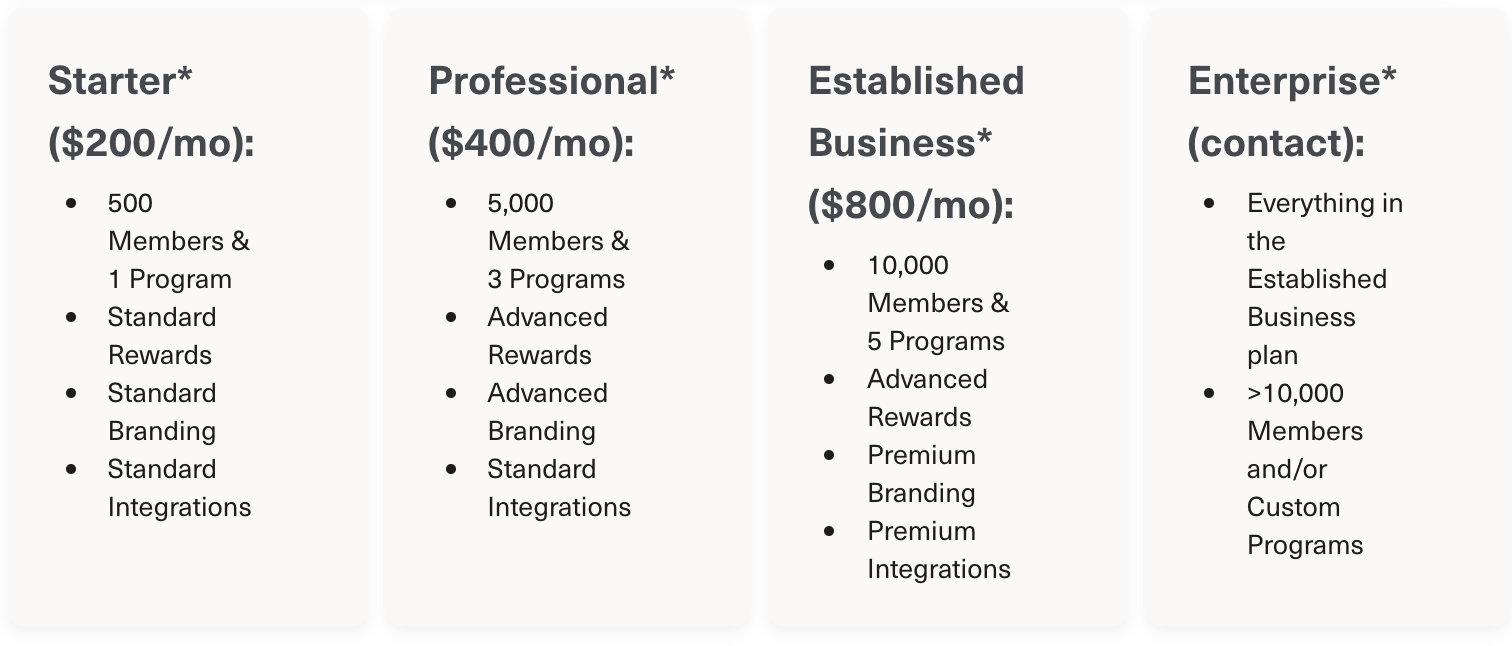Screen dimensions: 1512x646
Task: Click 'Advanced Rewards' in Professional plan
Action: coord(547,336)
